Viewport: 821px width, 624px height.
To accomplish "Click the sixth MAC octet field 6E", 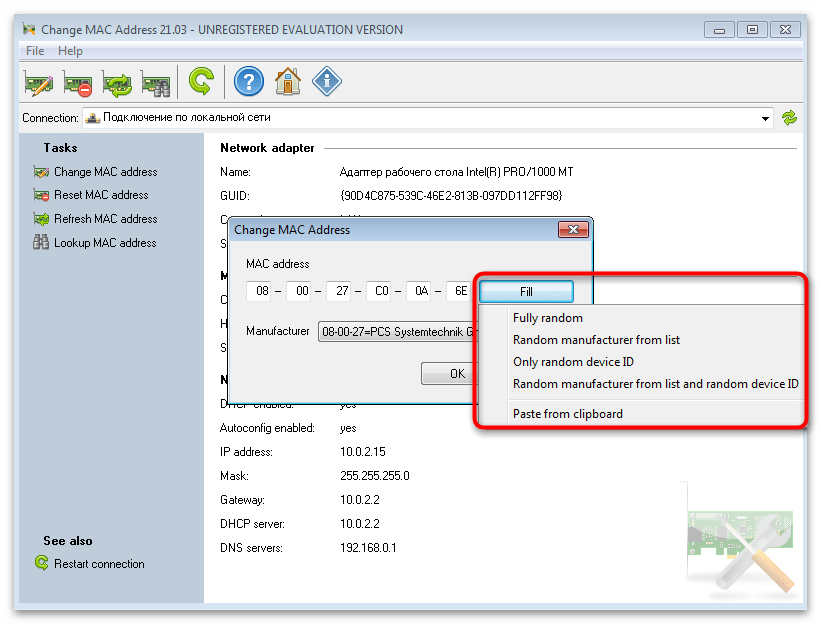I will 460,291.
